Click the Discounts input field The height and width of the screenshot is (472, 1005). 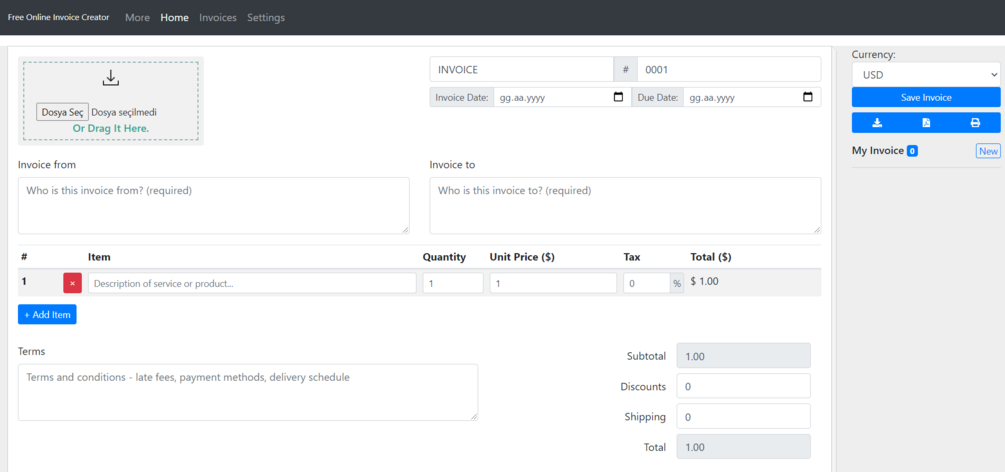pos(743,386)
